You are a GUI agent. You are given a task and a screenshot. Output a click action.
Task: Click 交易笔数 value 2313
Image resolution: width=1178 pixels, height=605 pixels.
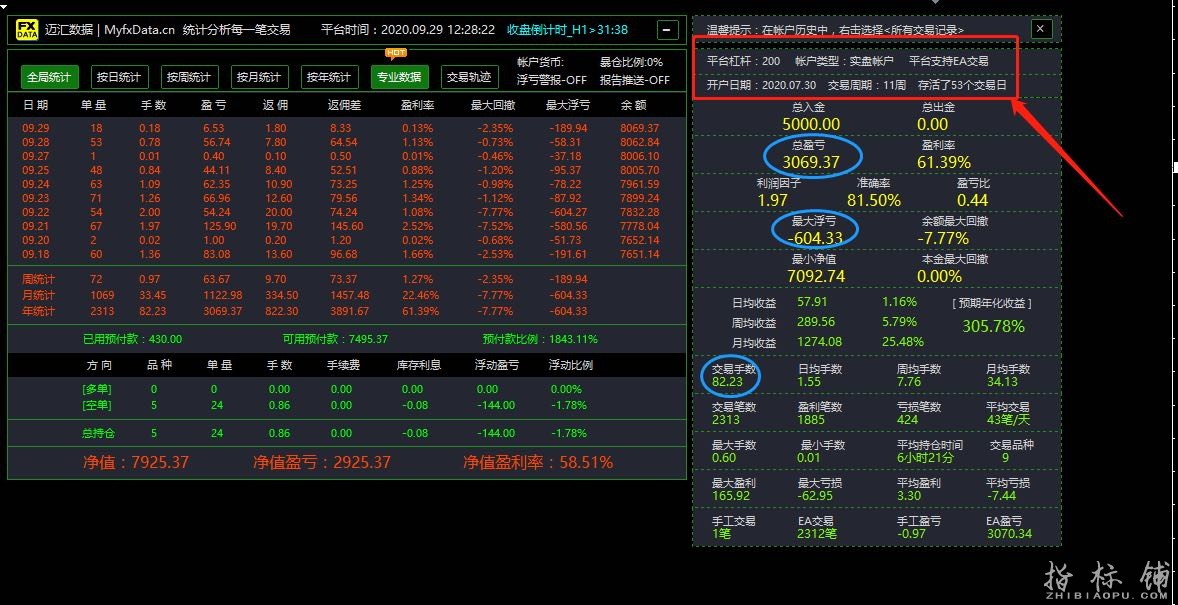pyautogui.click(x=726, y=420)
